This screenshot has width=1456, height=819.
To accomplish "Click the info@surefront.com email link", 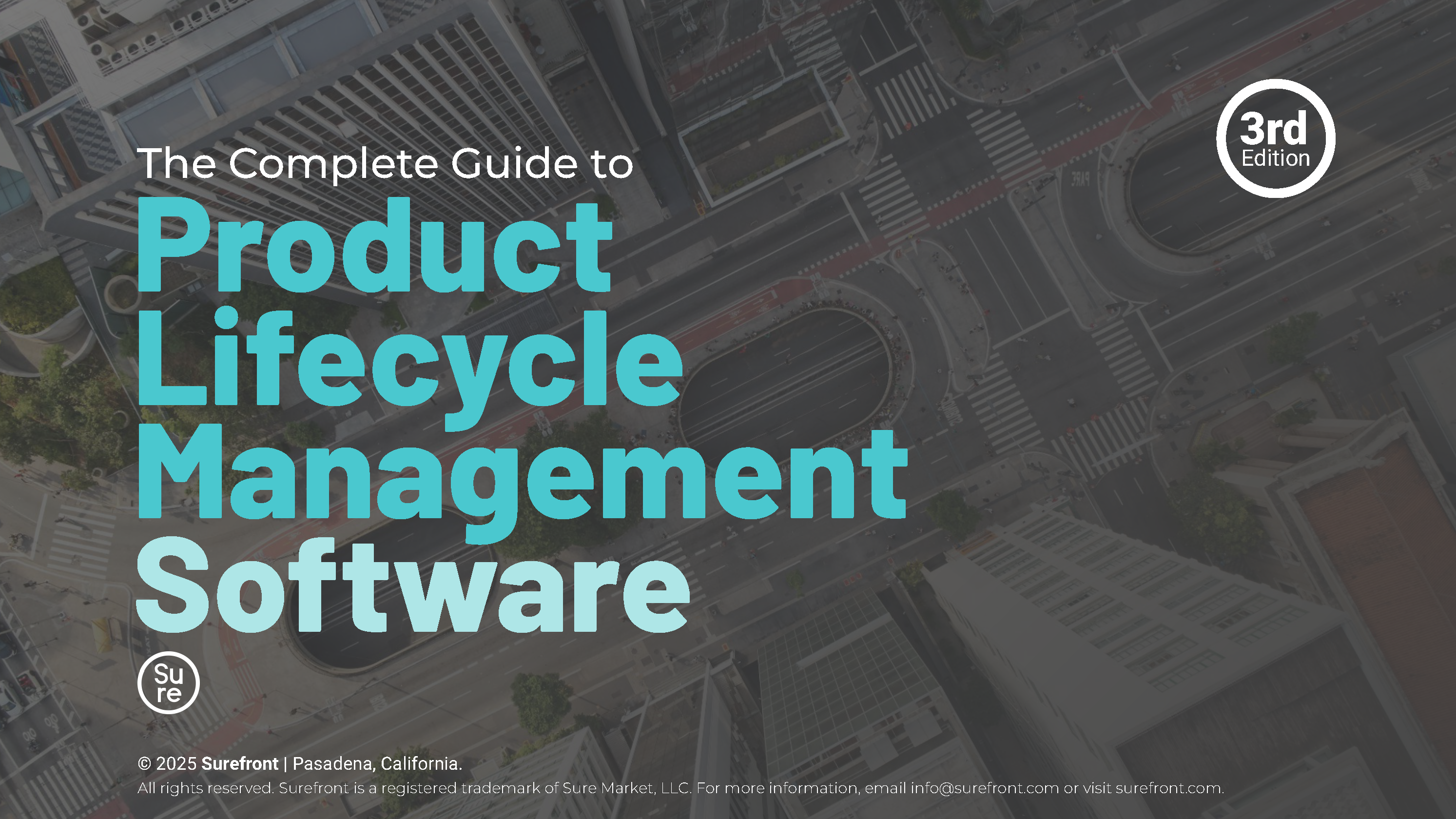I will [985, 787].
